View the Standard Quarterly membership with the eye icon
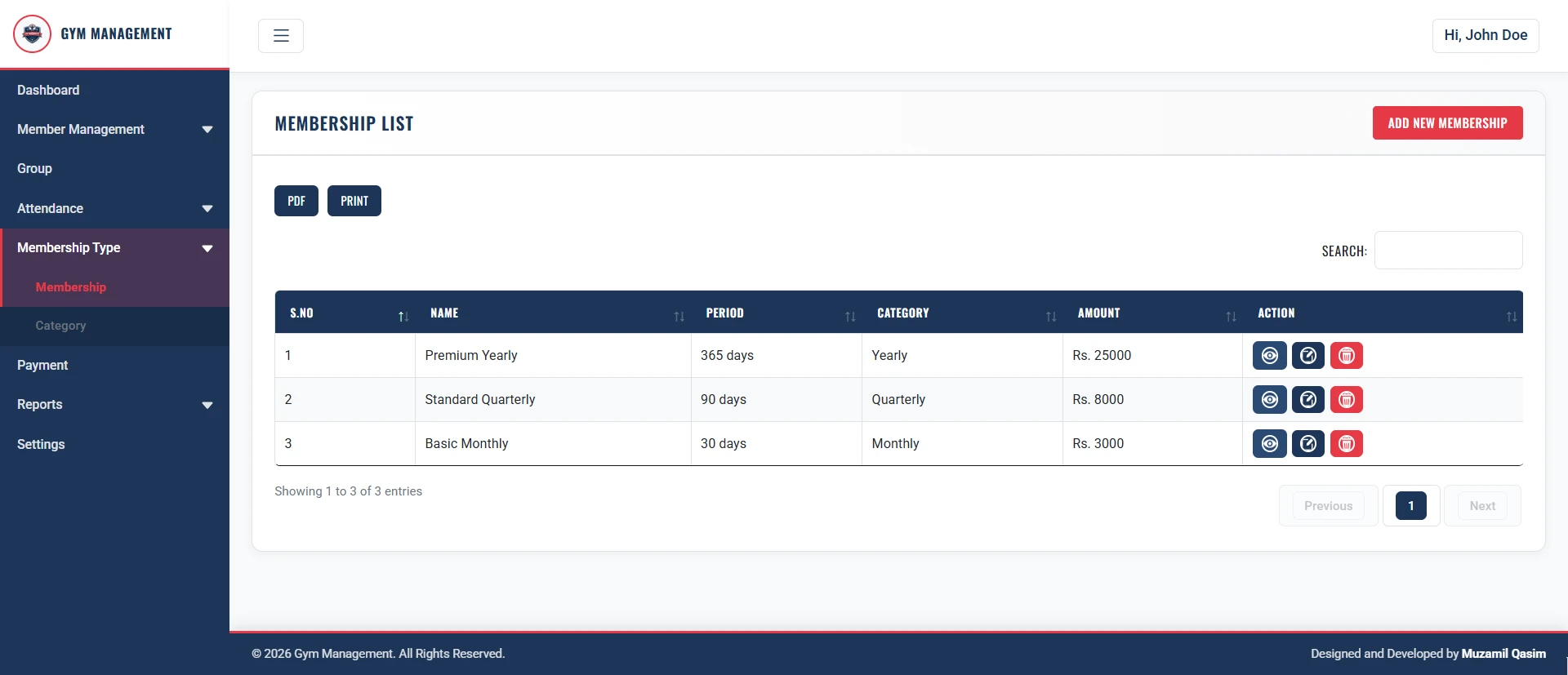Image resolution: width=1568 pixels, height=675 pixels. click(x=1270, y=399)
